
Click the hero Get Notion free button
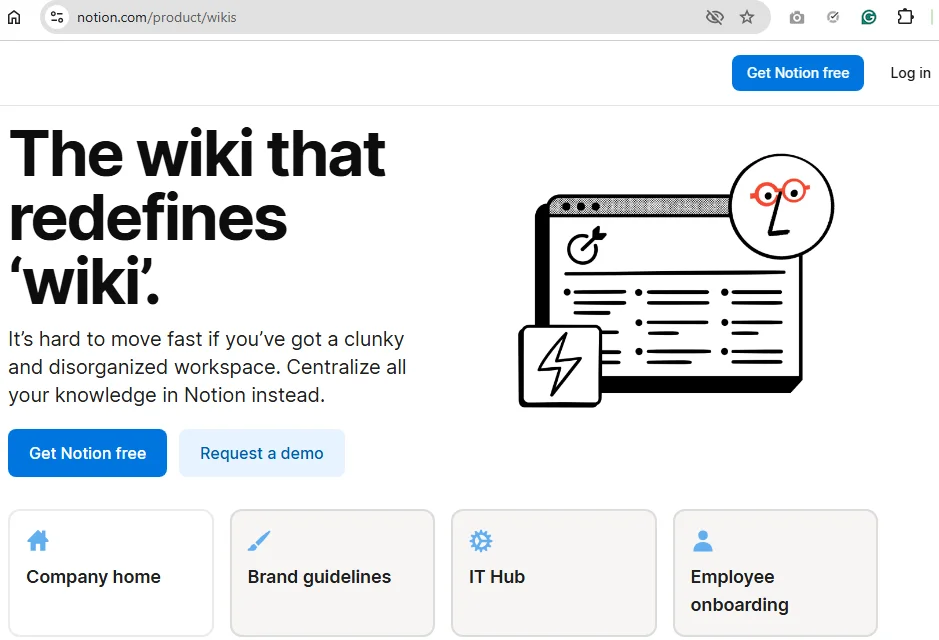(x=87, y=453)
